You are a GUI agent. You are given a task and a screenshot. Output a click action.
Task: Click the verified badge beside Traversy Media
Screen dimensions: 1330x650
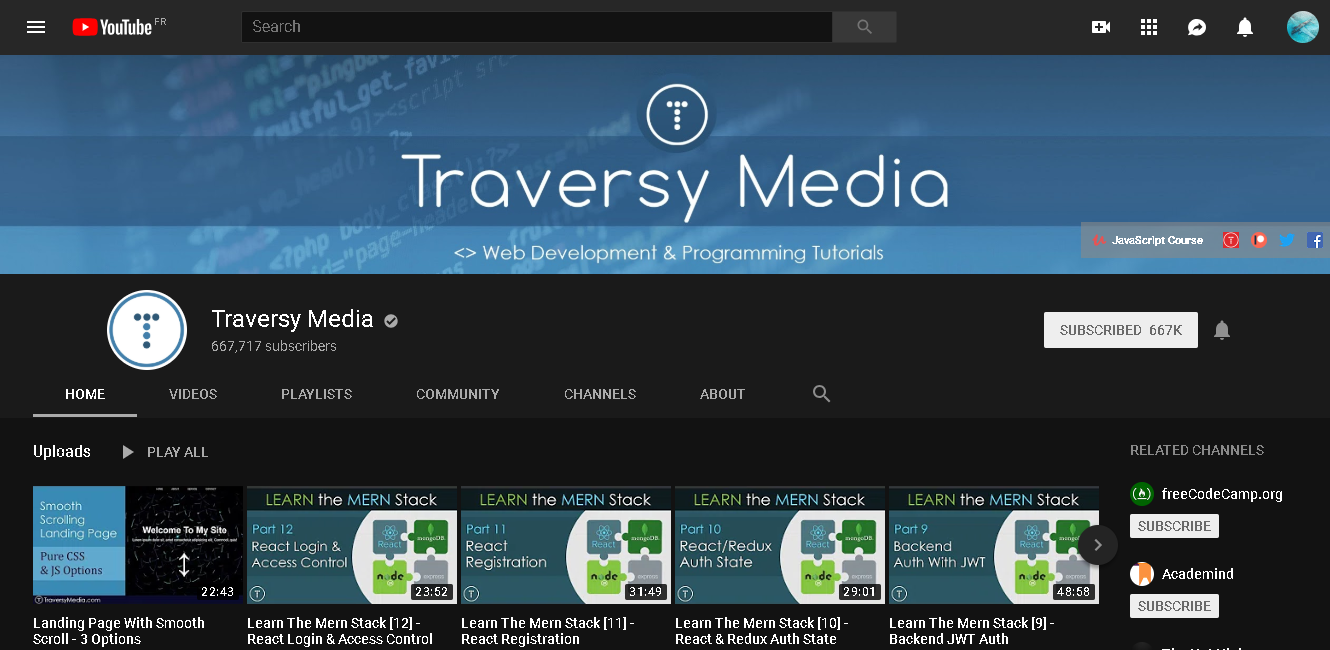392,321
